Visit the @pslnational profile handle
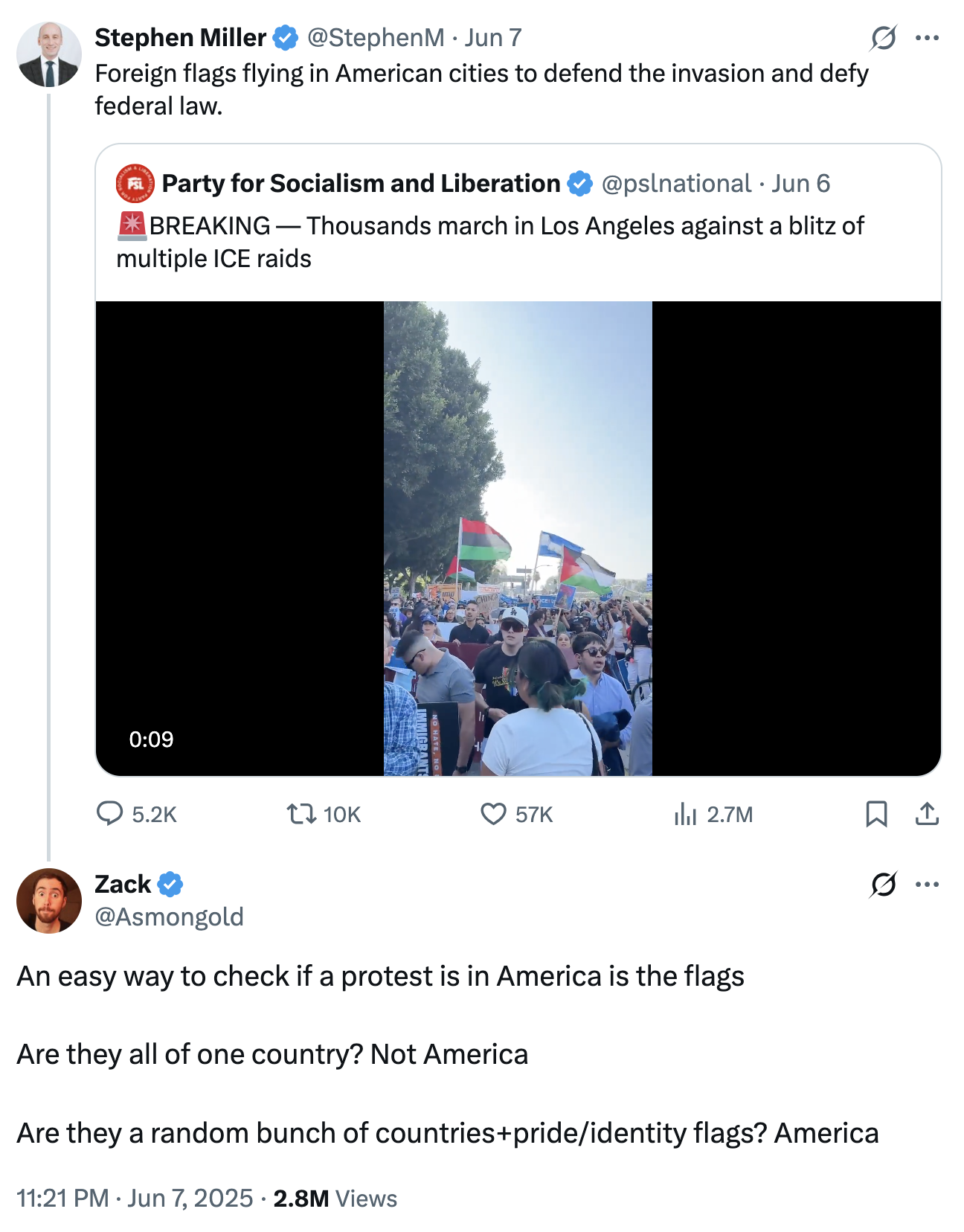Screen dimensions: 964x1232 point(677,184)
